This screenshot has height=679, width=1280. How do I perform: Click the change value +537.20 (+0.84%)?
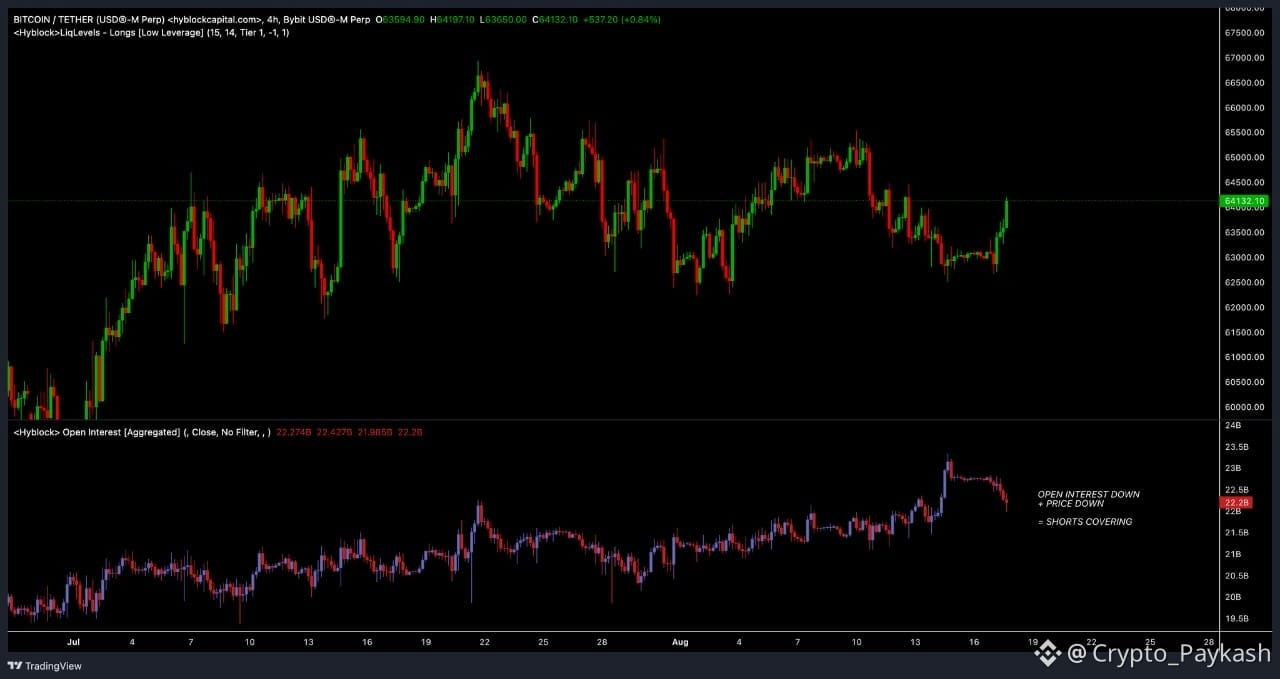click(622, 20)
